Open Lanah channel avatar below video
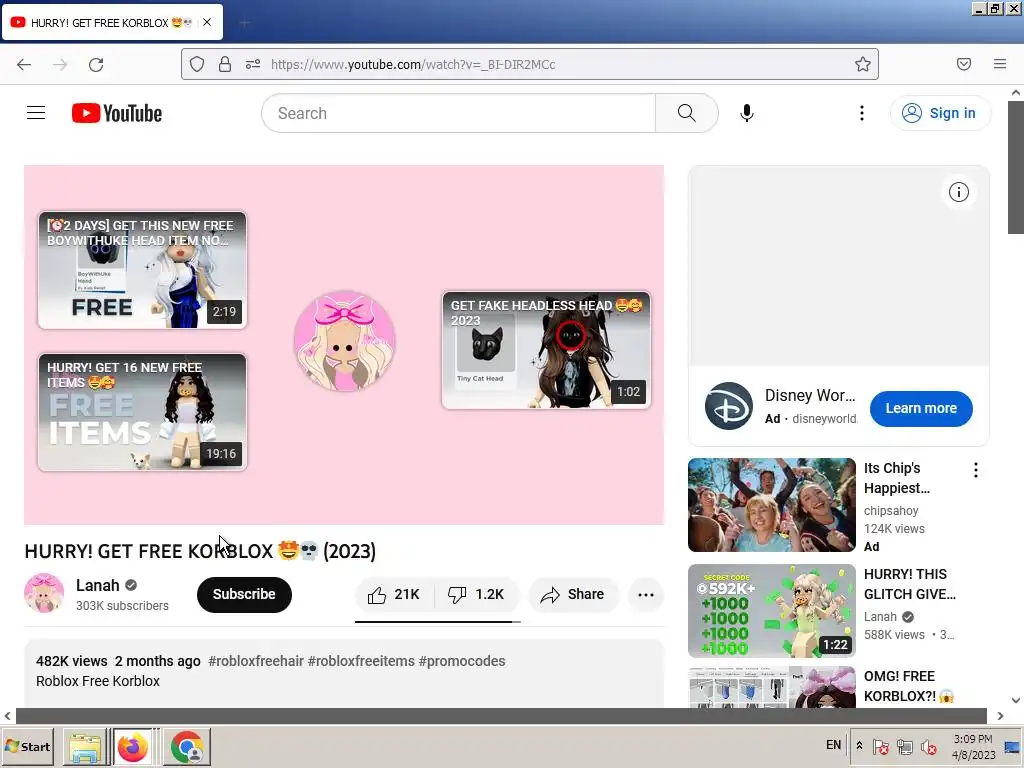Image resolution: width=1024 pixels, height=768 pixels. tap(44, 593)
